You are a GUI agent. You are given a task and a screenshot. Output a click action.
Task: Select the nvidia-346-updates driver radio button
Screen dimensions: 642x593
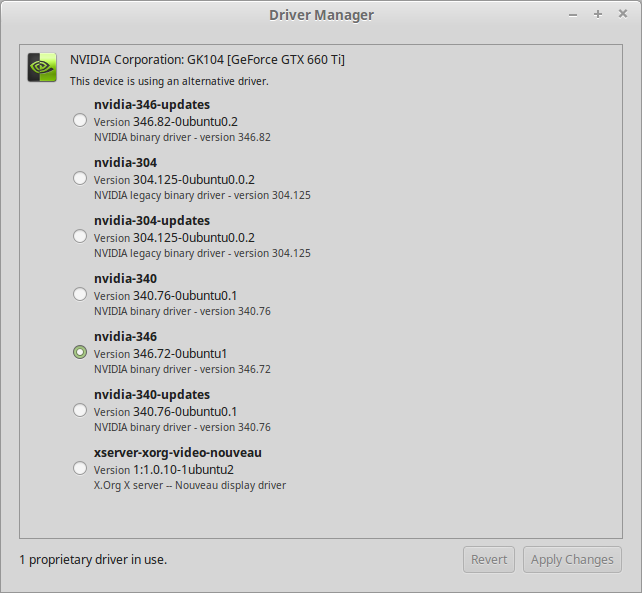(80, 120)
